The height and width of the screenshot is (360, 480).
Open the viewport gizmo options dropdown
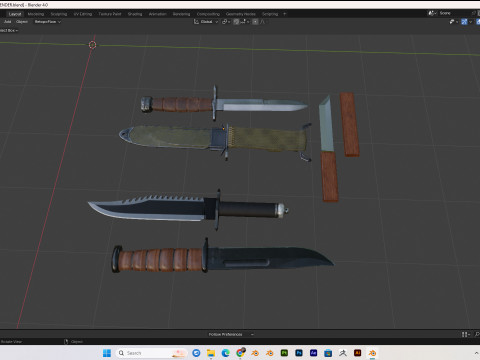453,22
